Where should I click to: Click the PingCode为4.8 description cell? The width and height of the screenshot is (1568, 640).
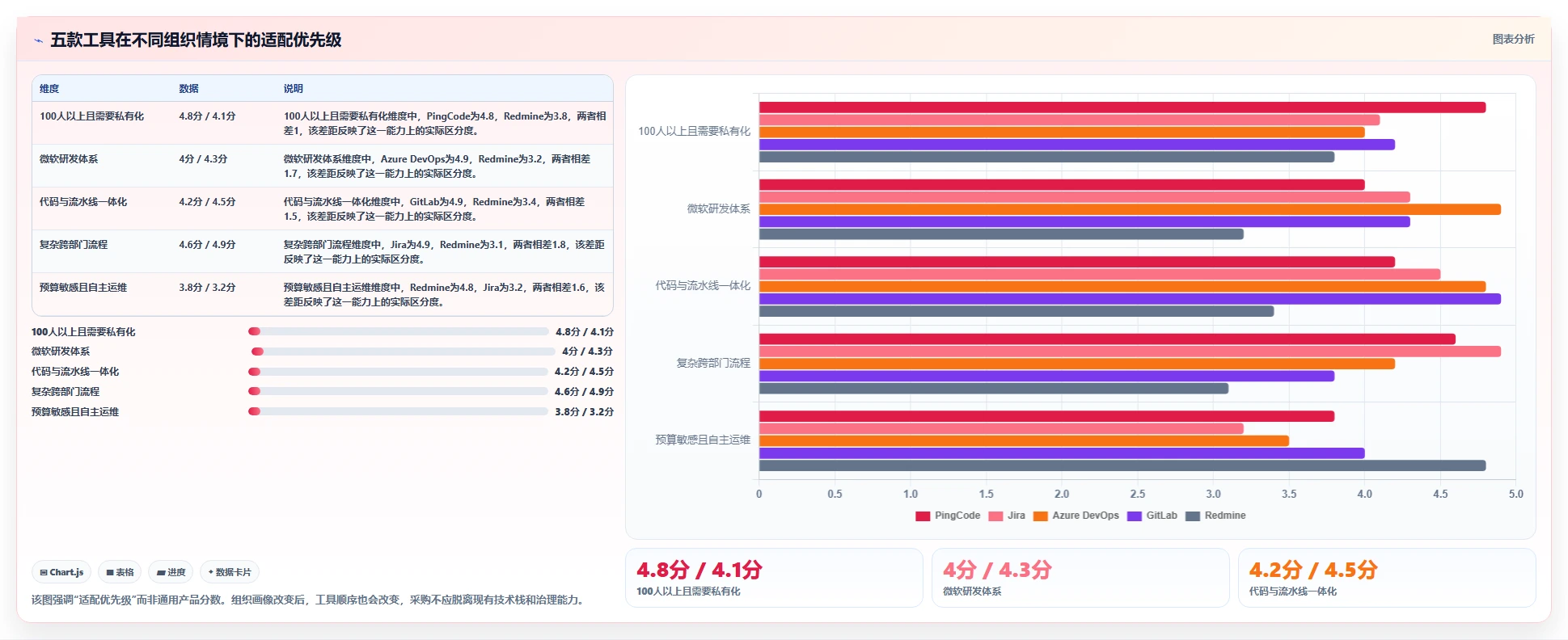(445, 124)
